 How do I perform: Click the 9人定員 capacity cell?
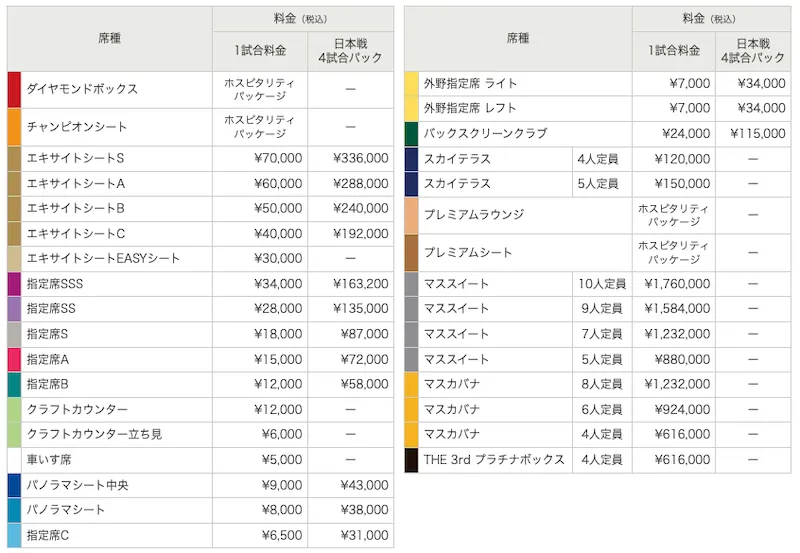(602, 309)
